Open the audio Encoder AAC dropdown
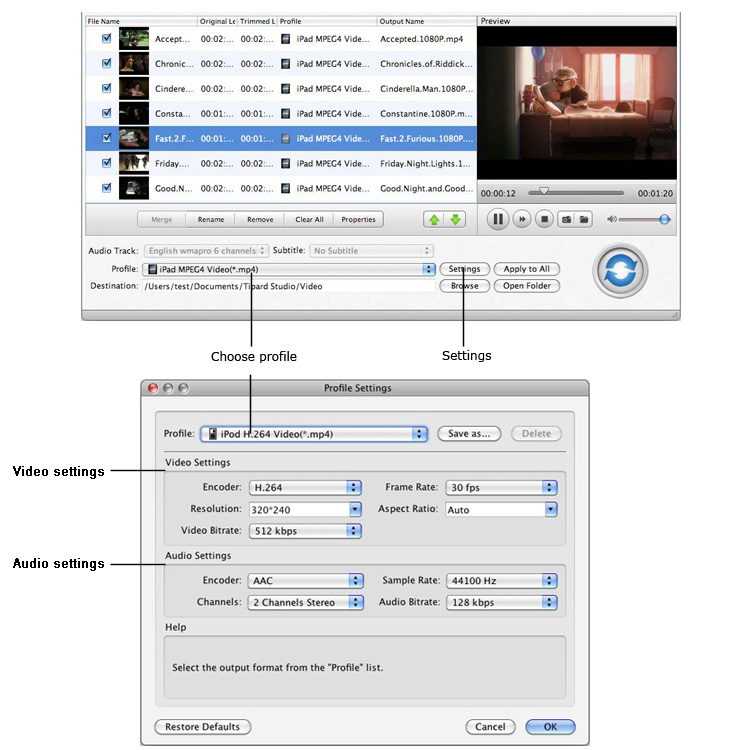The image size is (750, 750). click(306, 581)
